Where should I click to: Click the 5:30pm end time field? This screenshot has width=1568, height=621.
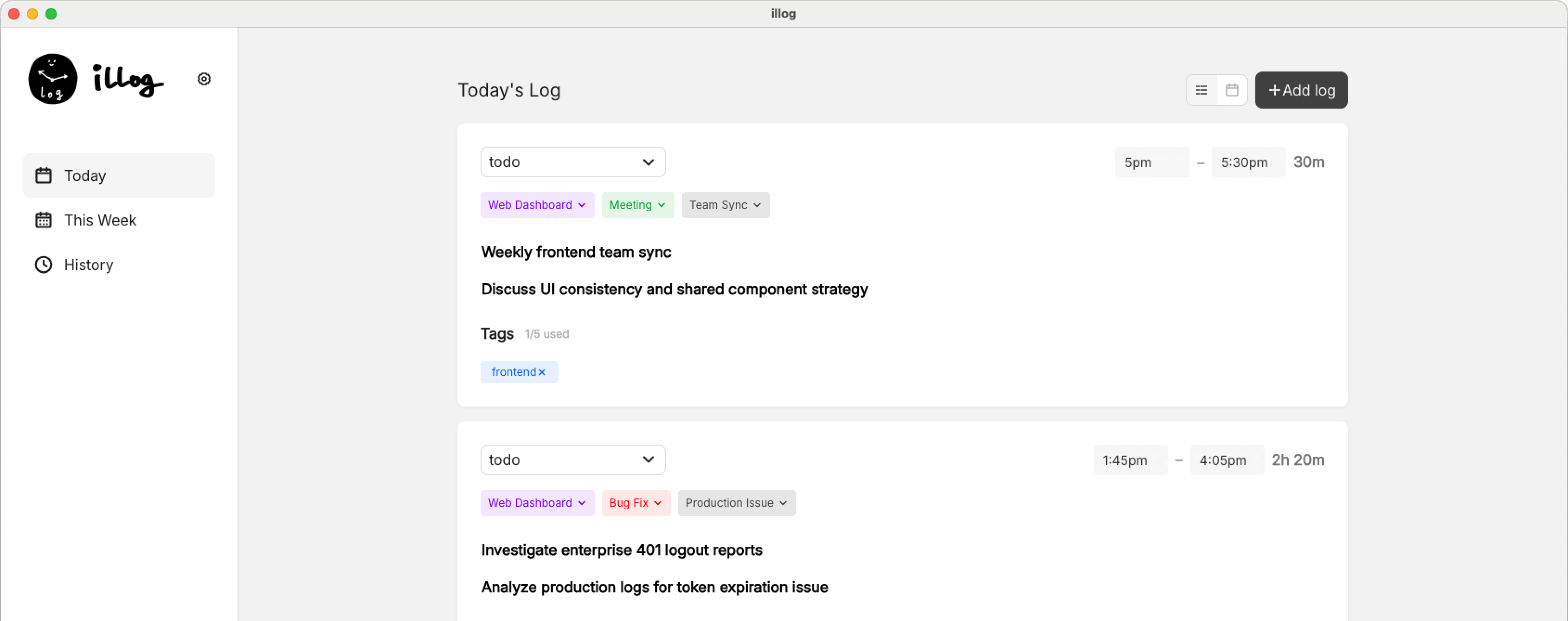pos(1247,162)
